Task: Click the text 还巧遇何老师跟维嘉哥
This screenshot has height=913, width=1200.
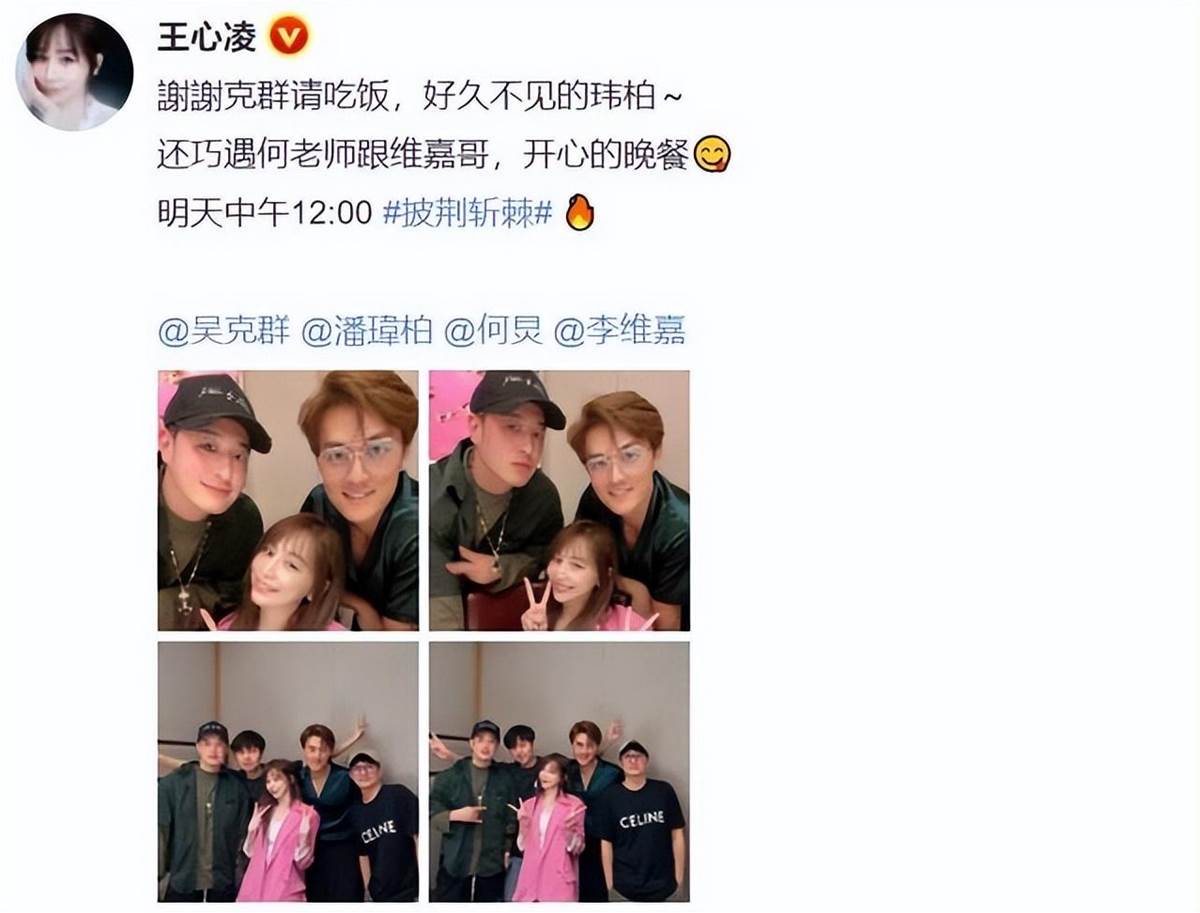Action: tap(321, 155)
